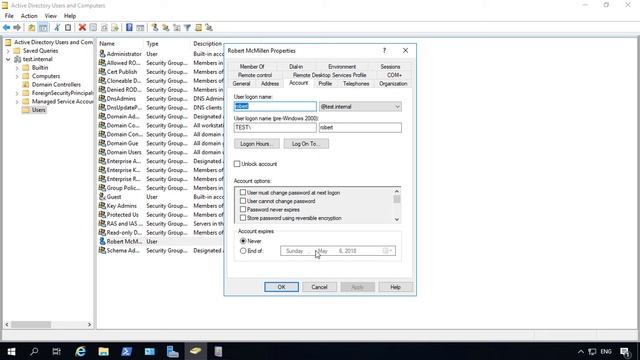640x360 pixels.
Task: Open the Action menu
Action: [x=29, y=16]
